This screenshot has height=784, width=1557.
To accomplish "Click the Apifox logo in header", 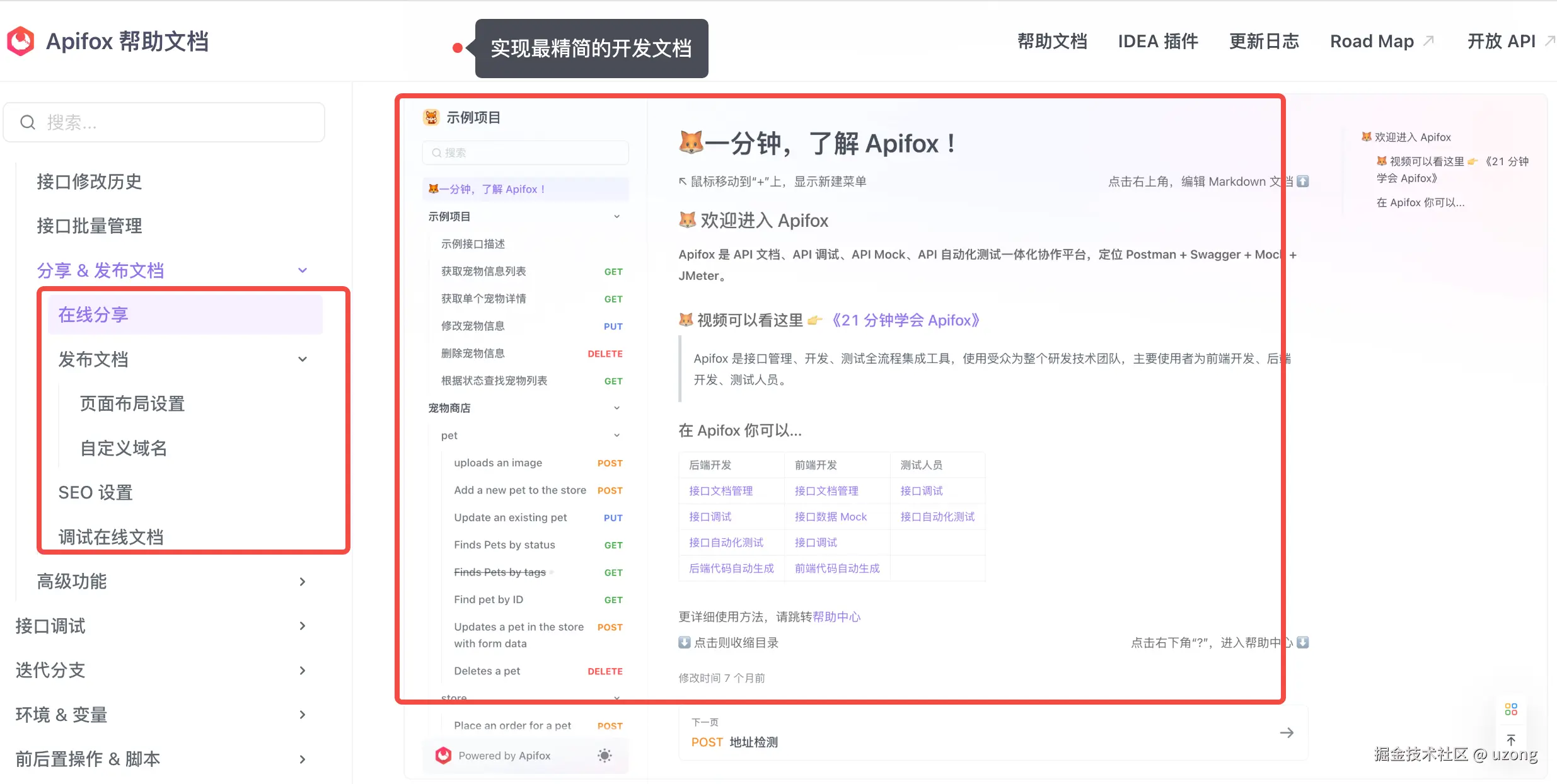I will (x=21, y=42).
